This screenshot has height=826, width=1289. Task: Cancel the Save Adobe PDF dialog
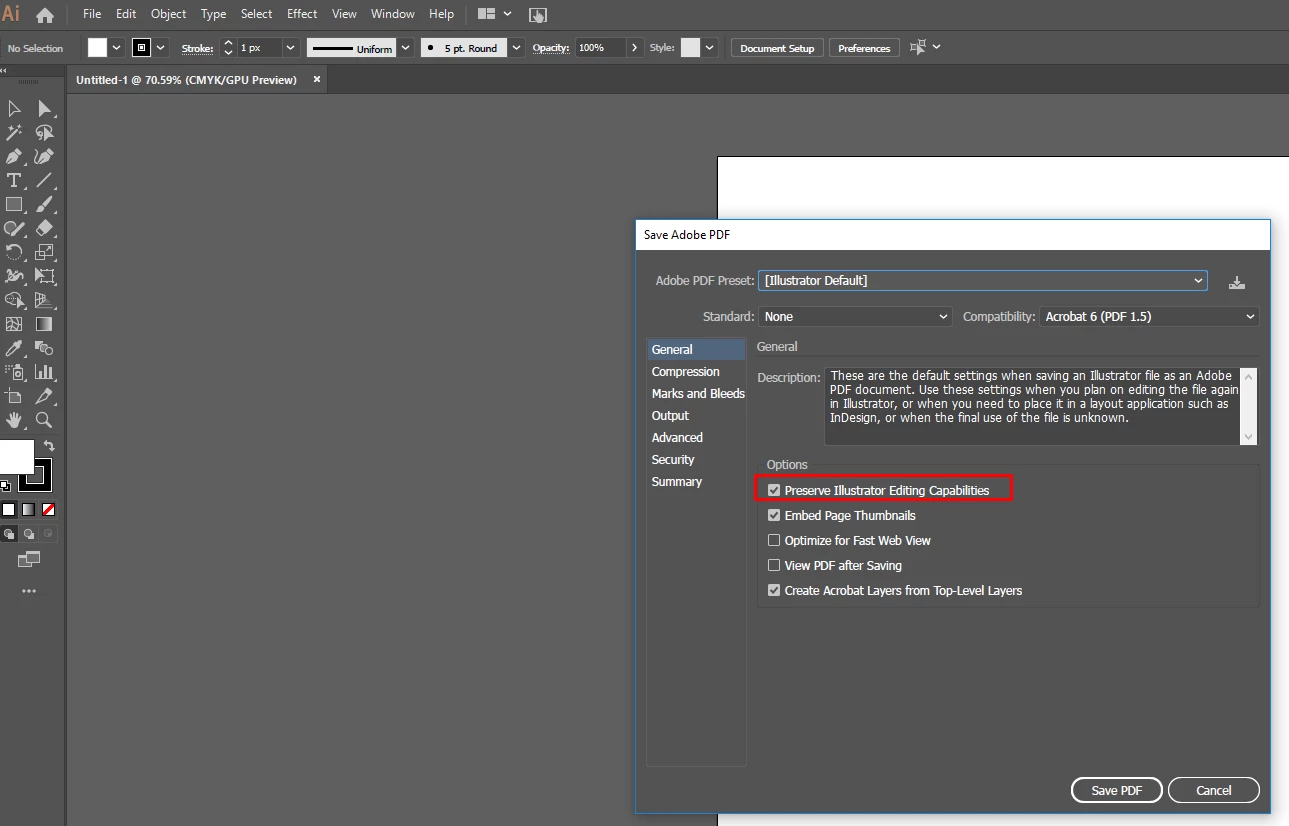click(x=1214, y=790)
